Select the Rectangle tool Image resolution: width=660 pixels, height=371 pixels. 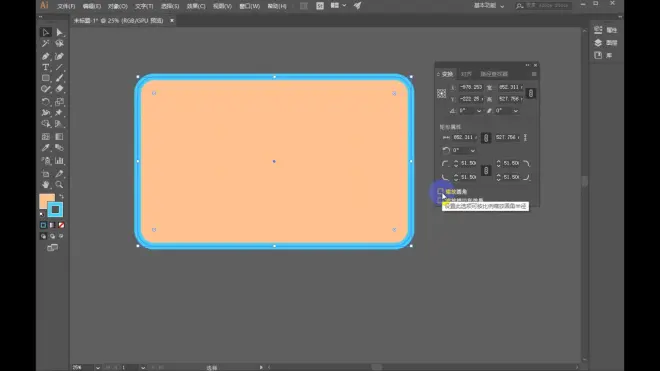[45, 78]
